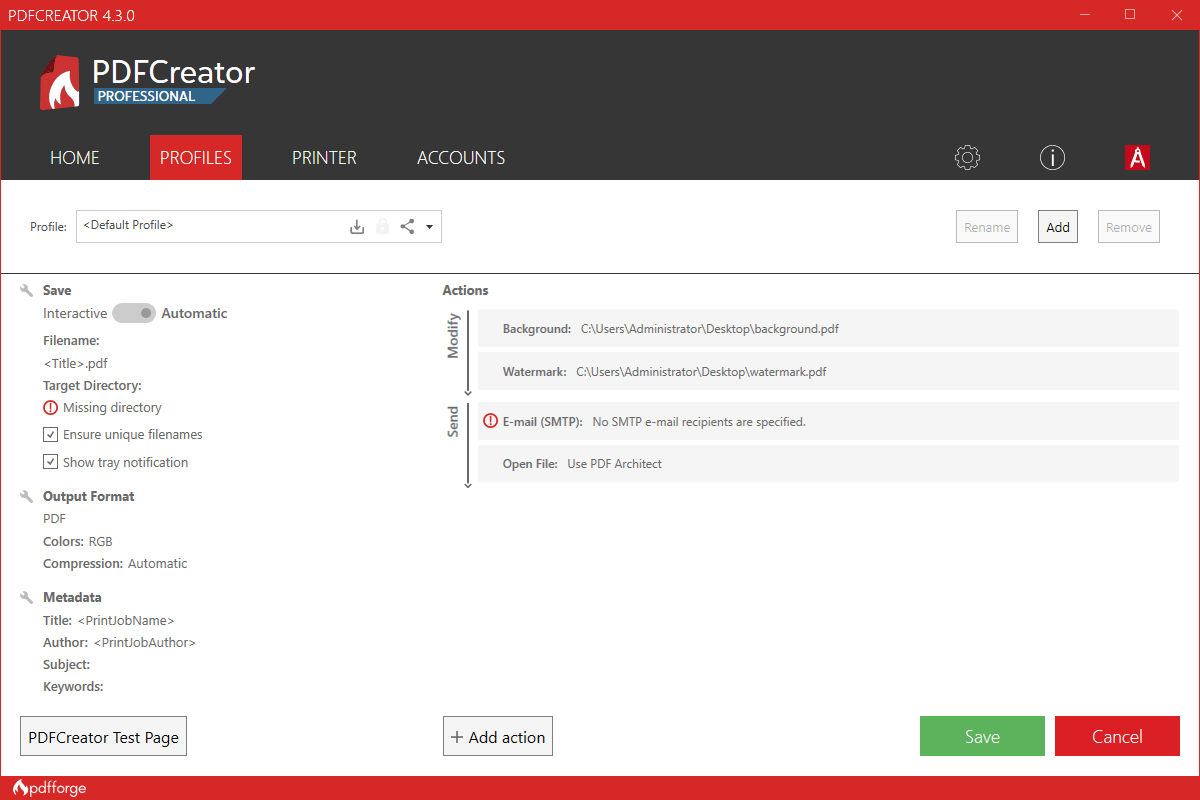1200x800 pixels.
Task: Click Subject metadata label
Action: coord(67,664)
